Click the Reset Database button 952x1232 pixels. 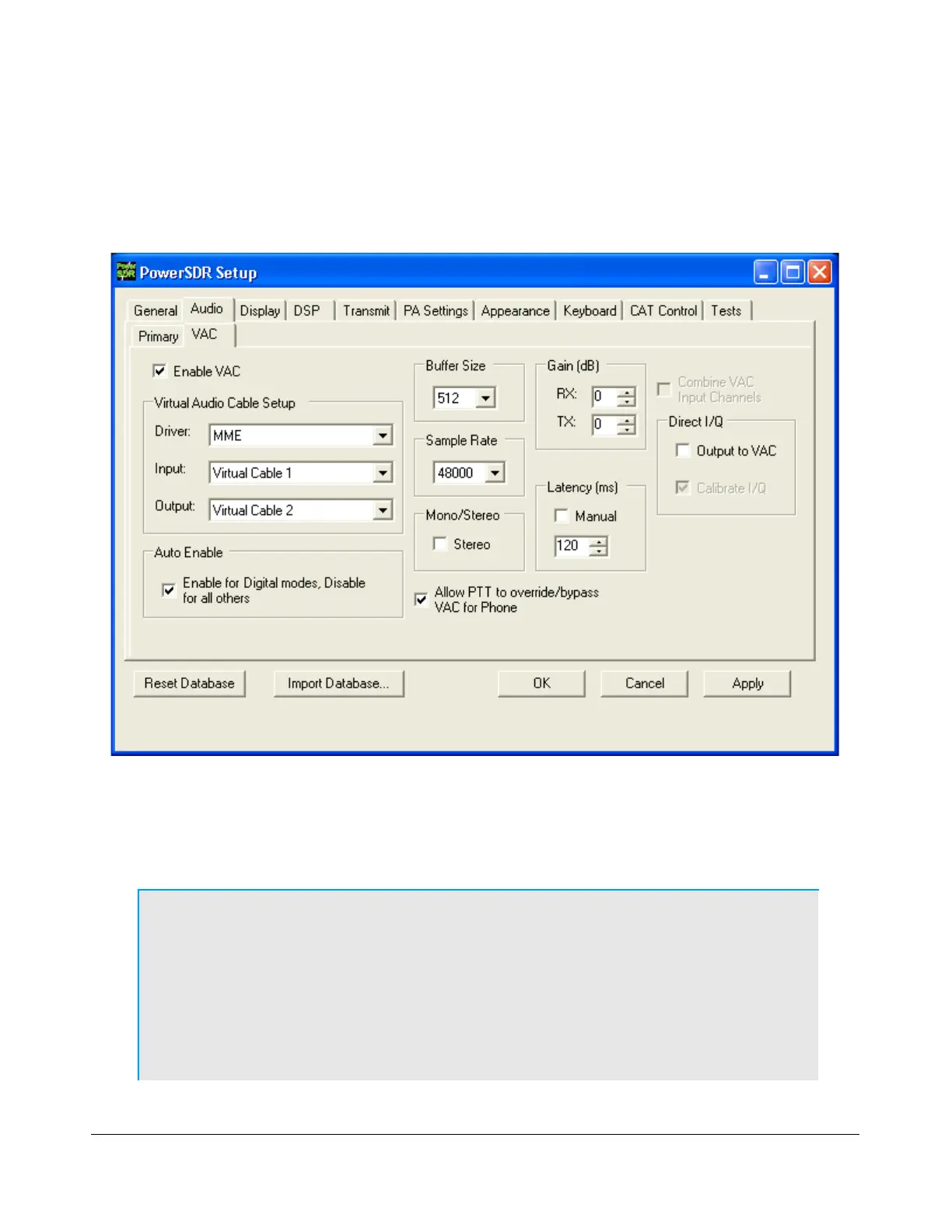pos(189,684)
